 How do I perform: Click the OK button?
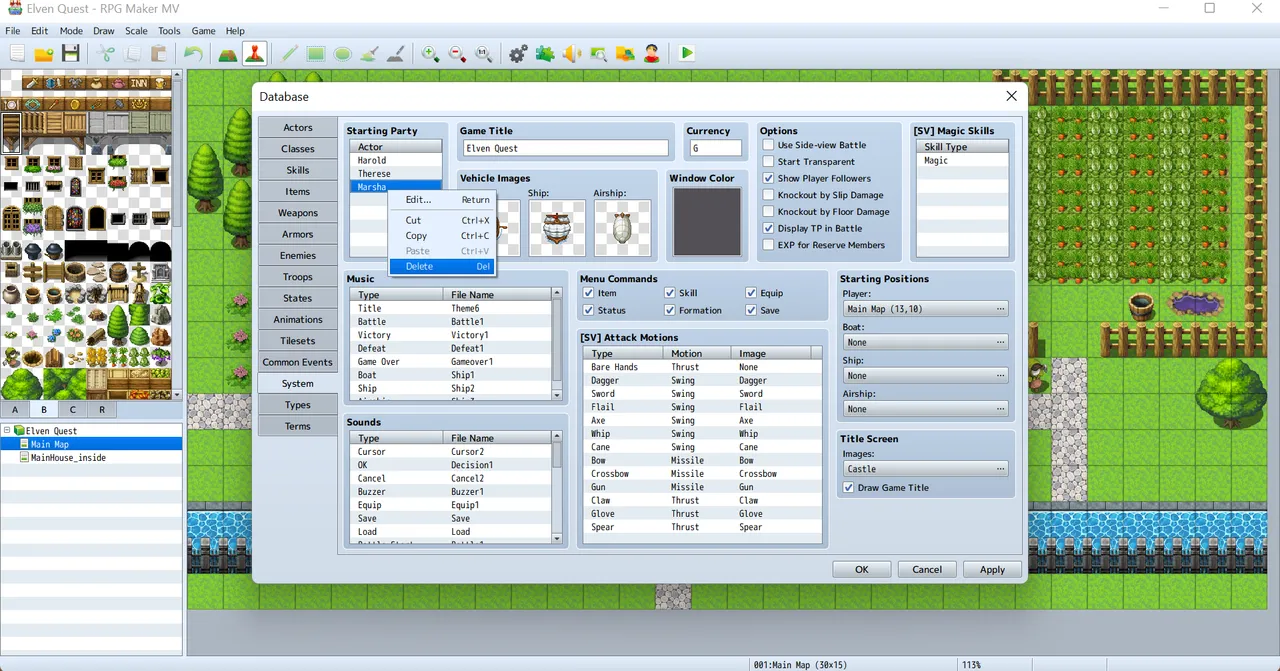click(862, 569)
